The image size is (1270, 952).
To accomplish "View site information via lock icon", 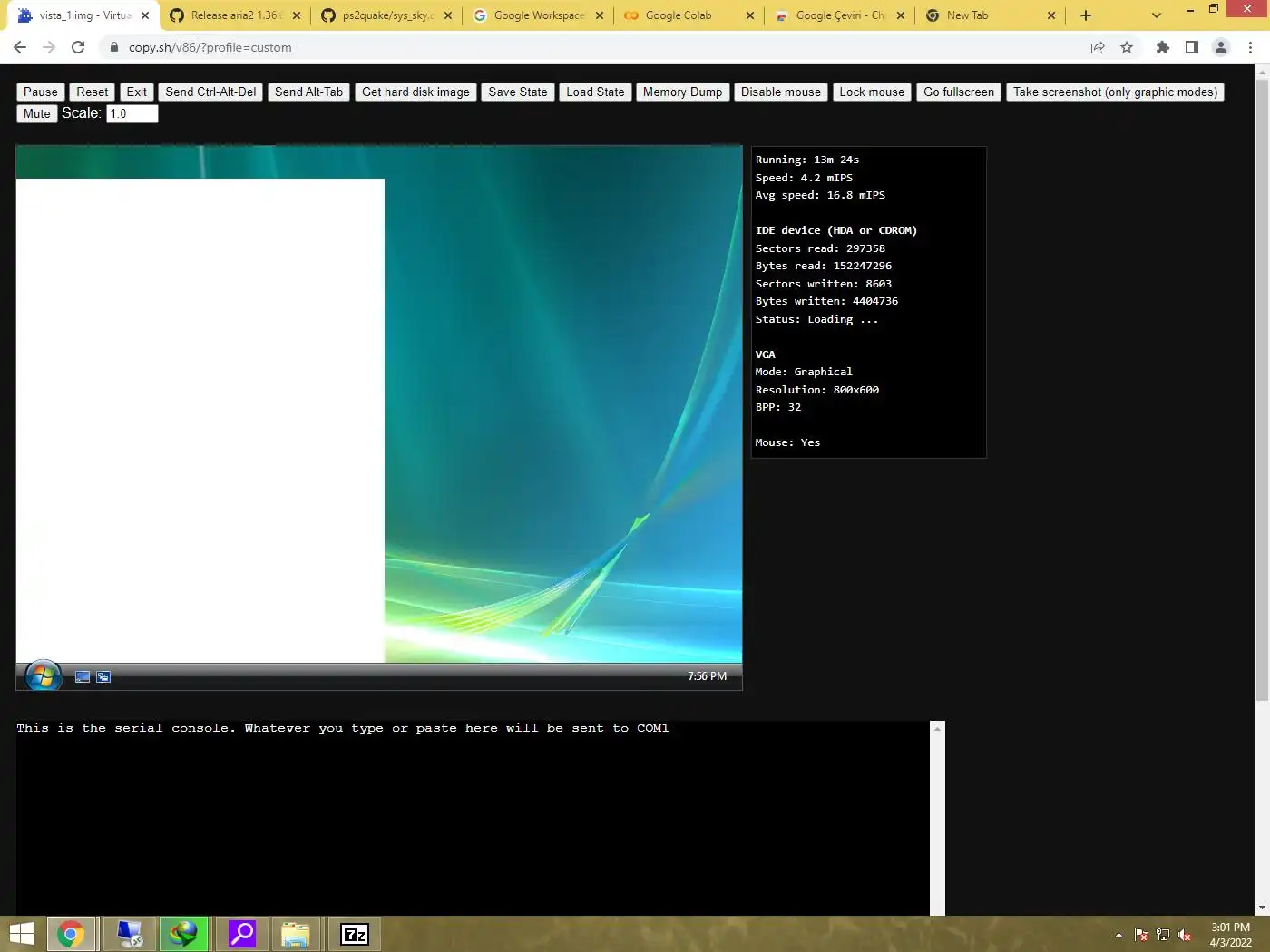I will (113, 47).
